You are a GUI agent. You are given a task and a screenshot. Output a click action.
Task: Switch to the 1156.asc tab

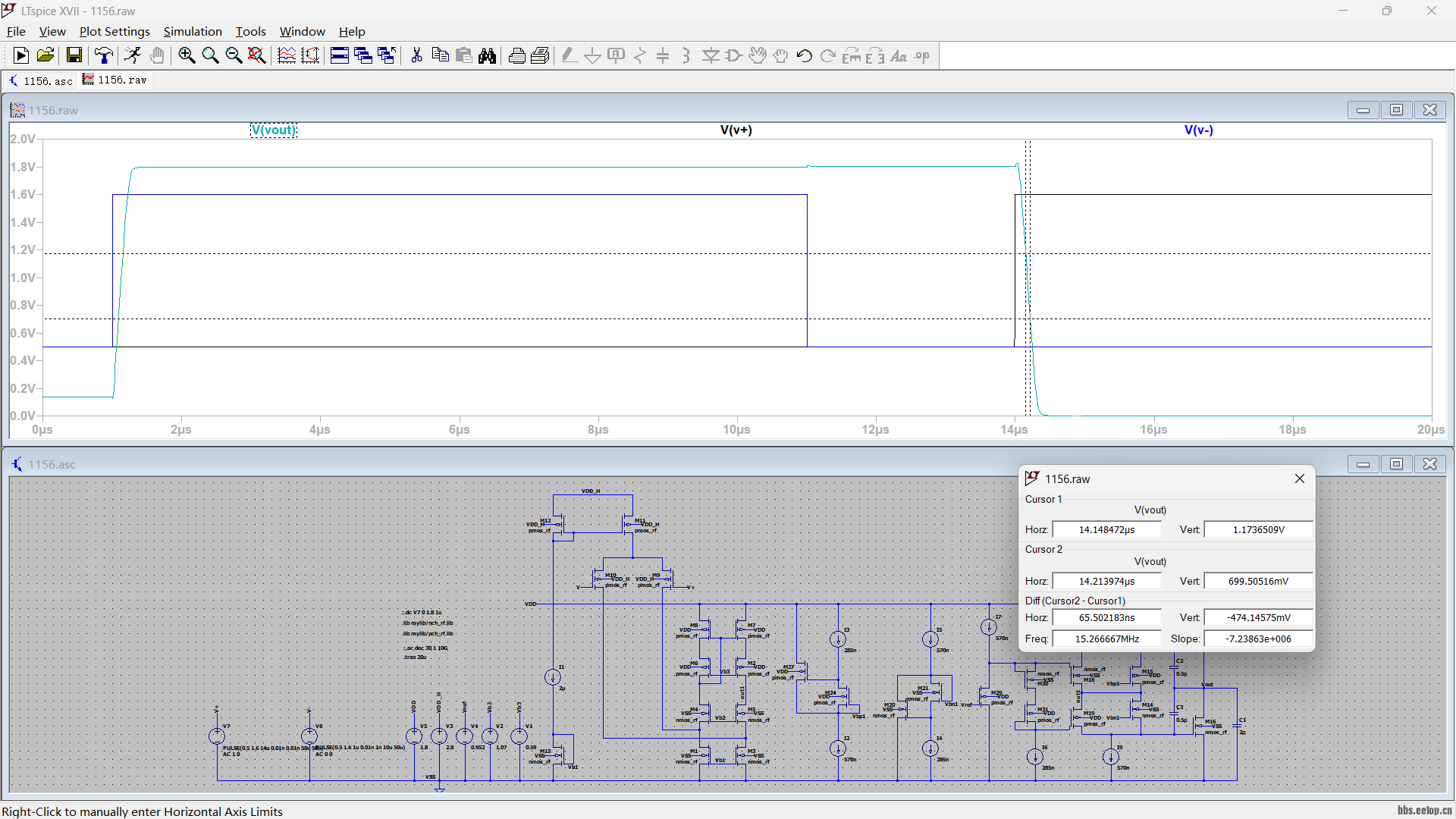point(42,80)
